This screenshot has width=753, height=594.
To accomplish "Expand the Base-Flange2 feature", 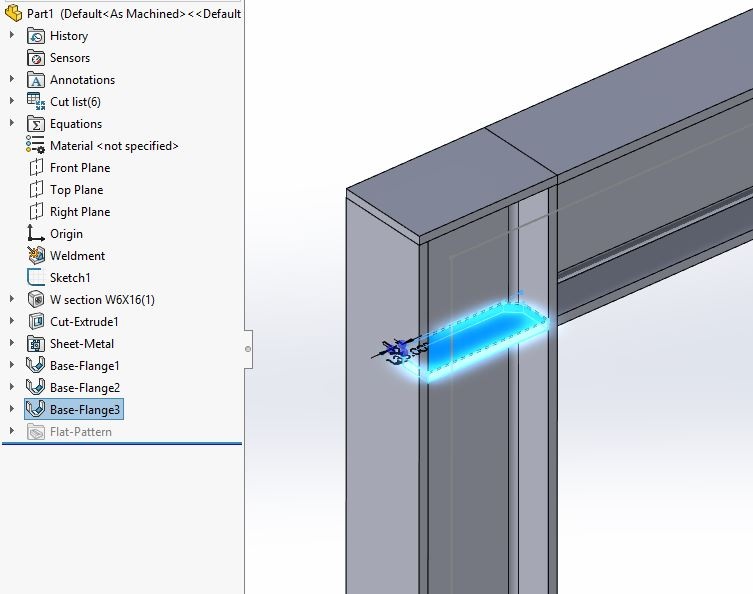I will tap(12, 387).
